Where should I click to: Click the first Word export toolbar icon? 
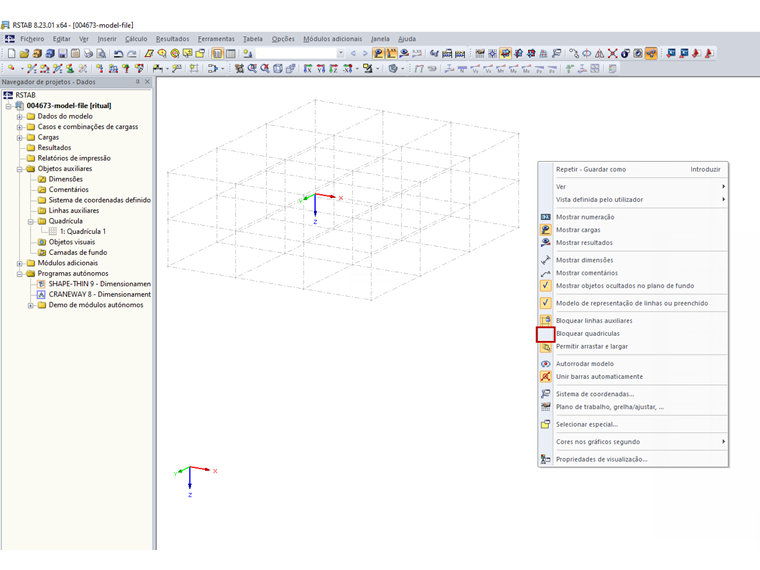pos(671,53)
